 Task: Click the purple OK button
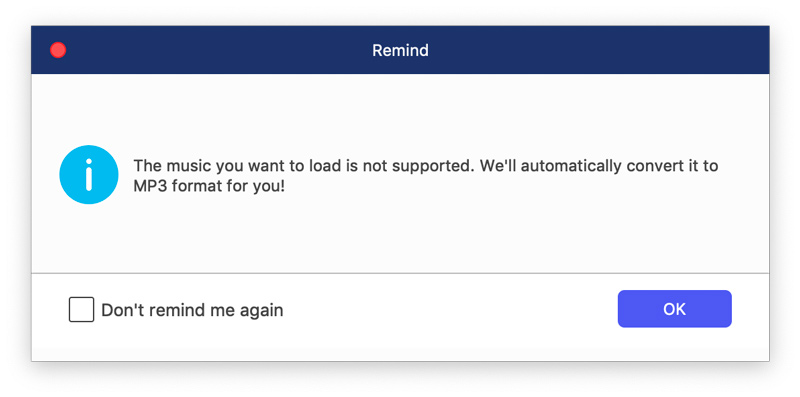click(x=674, y=309)
